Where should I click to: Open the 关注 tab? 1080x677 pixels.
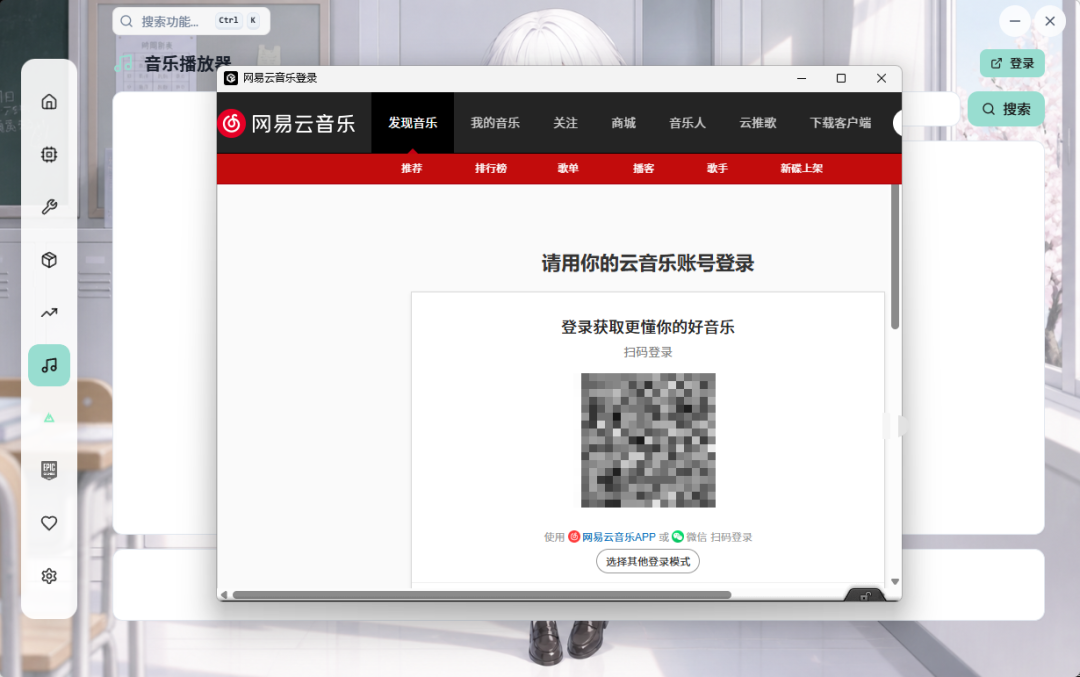[x=565, y=123]
